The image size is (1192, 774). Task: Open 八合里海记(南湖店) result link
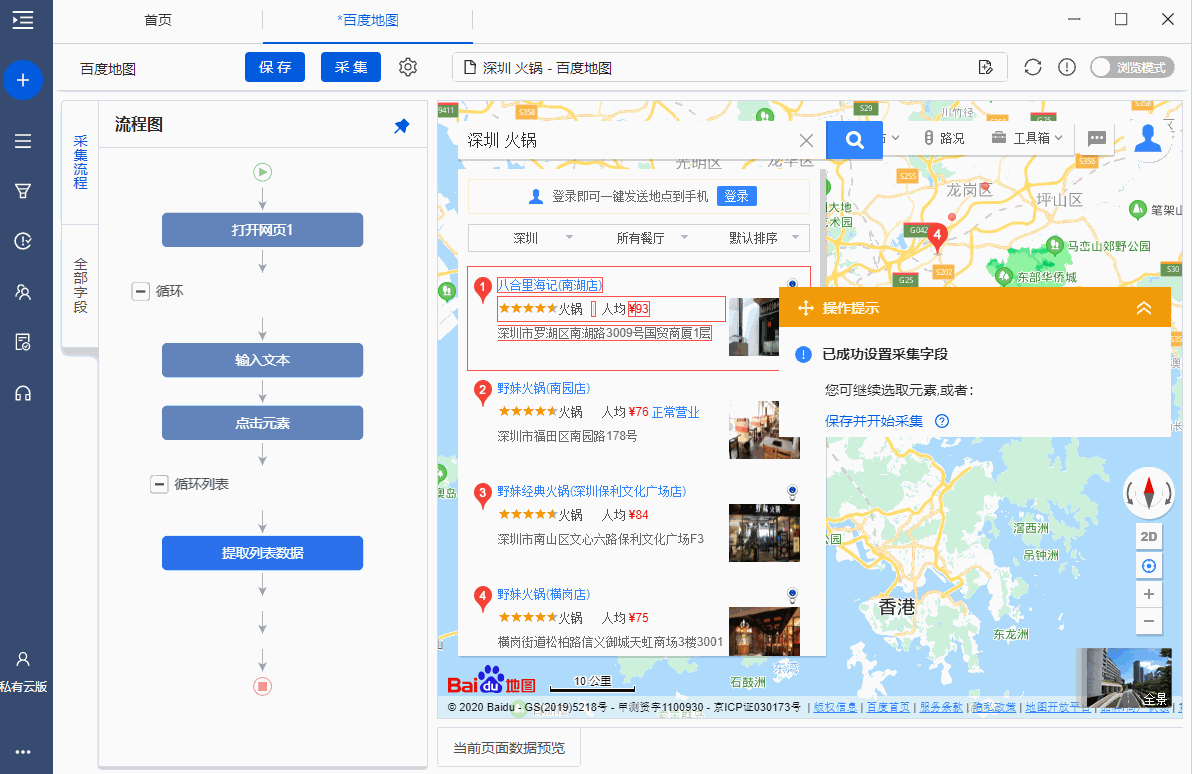(x=550, y=285)
